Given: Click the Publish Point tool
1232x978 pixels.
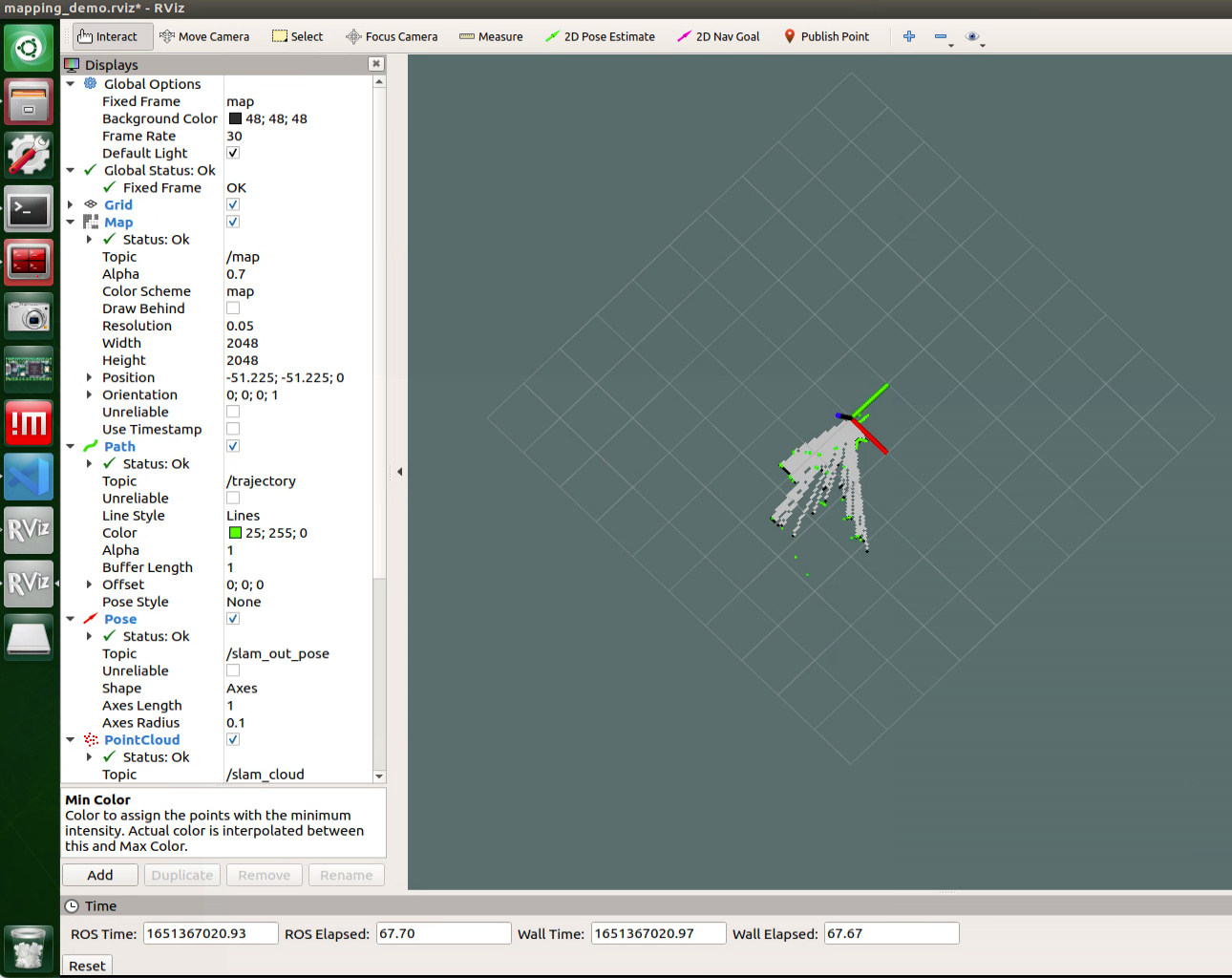Looking at the screenshot, I should point(825,35).
